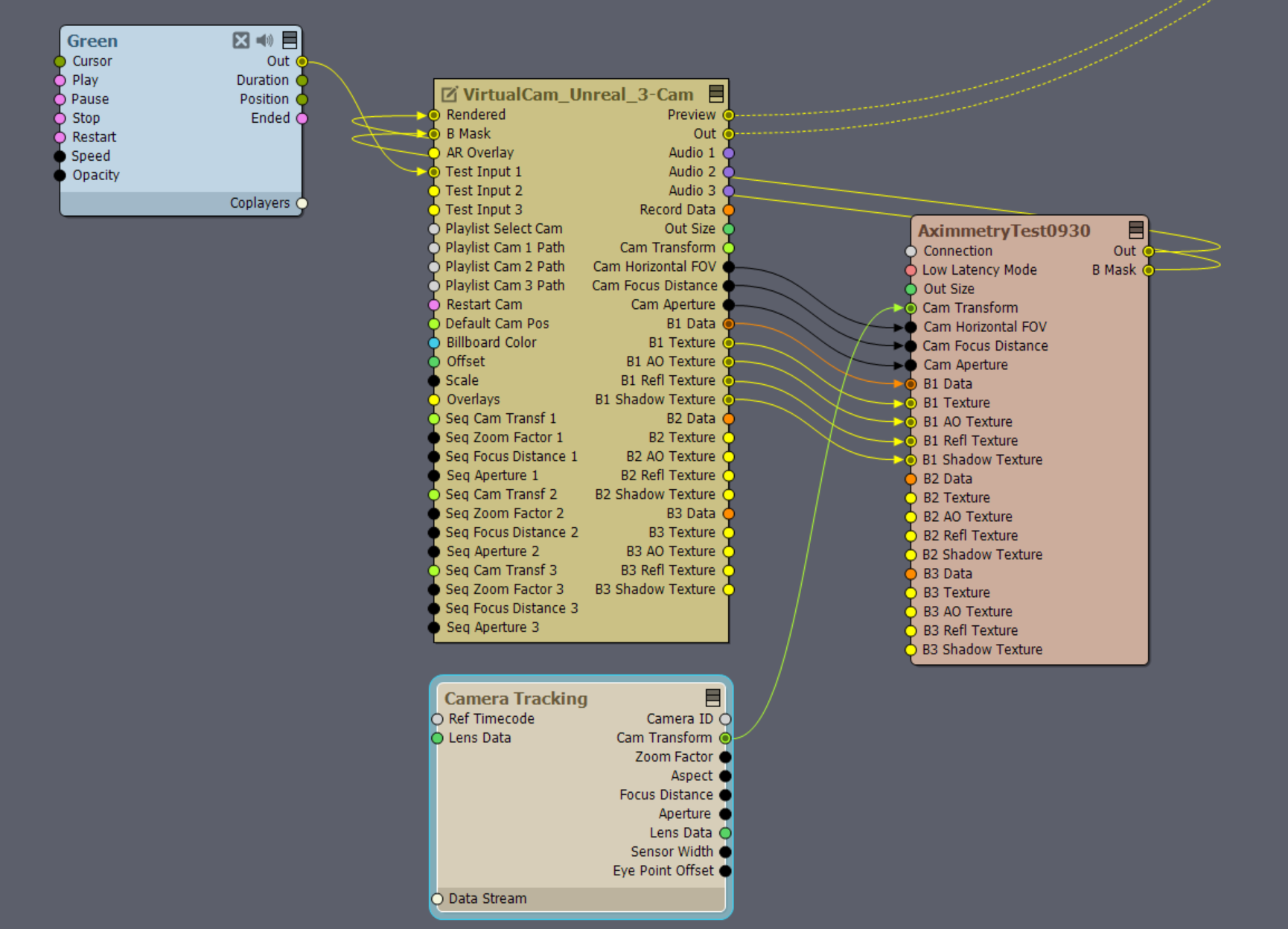Click the Cam Transform input pin on AximmetryTest0930

(x=911, y=308)
